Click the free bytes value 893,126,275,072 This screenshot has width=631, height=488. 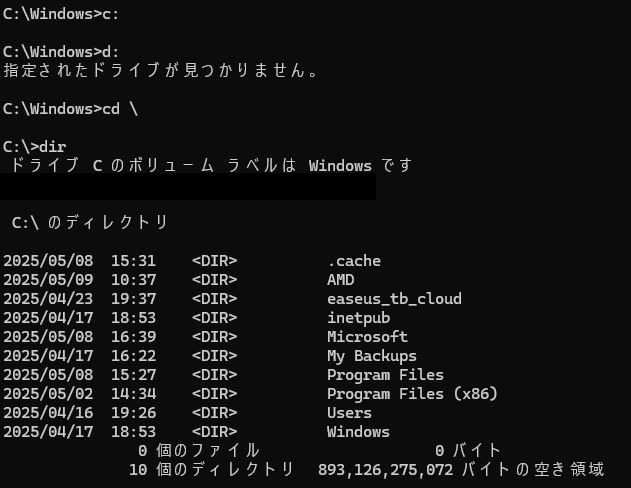pyautogui.click(x=386, y=469)
